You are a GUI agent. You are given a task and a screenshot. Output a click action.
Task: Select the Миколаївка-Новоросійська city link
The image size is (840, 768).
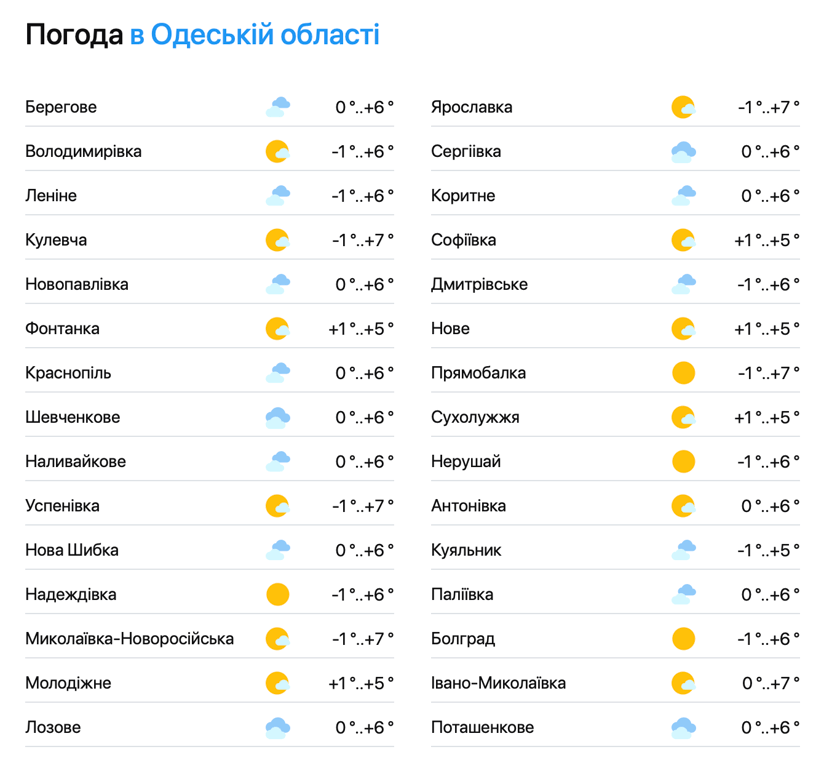(x=130, y=639)
